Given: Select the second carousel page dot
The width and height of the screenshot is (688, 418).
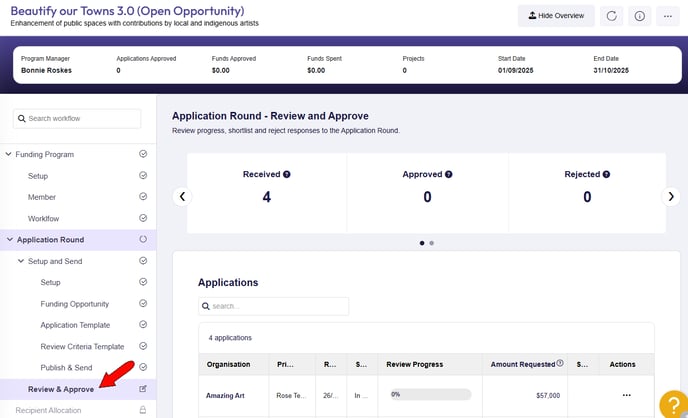Looking at the screenshot, I should pyautogui.click(x=432, y=243).
